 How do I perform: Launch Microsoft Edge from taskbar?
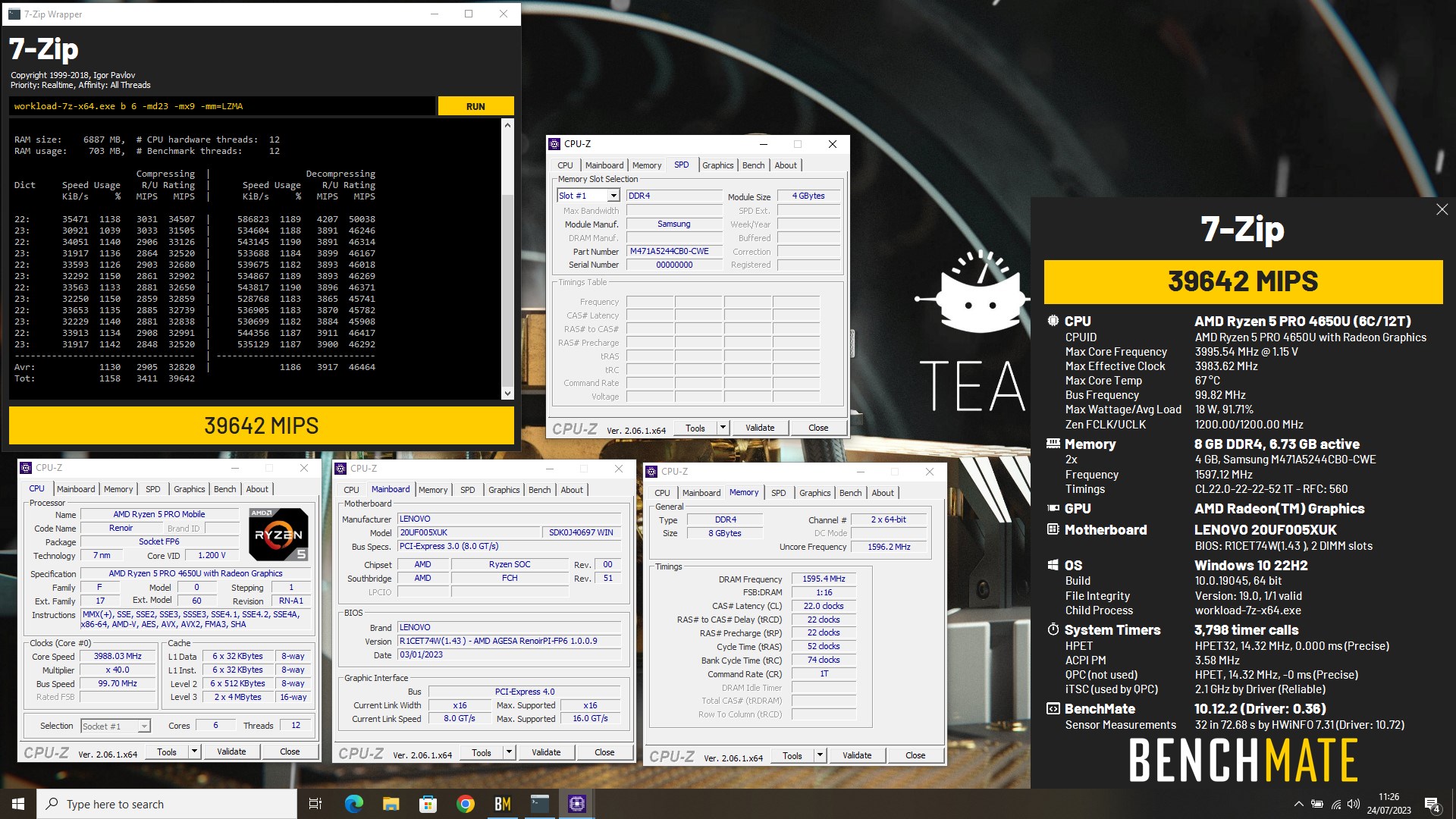click(353, 804)
